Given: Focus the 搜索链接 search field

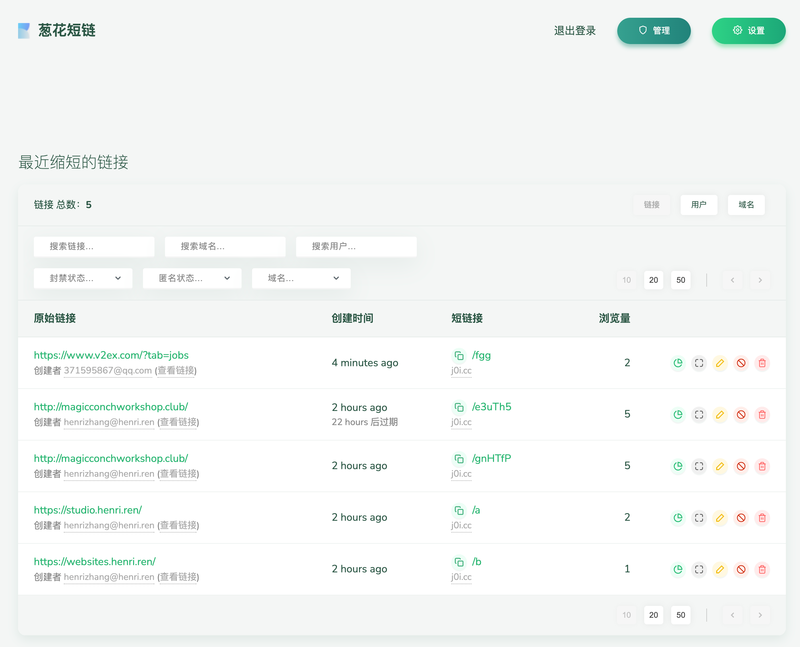Looking at the screenshot, I should pos(94,246).
